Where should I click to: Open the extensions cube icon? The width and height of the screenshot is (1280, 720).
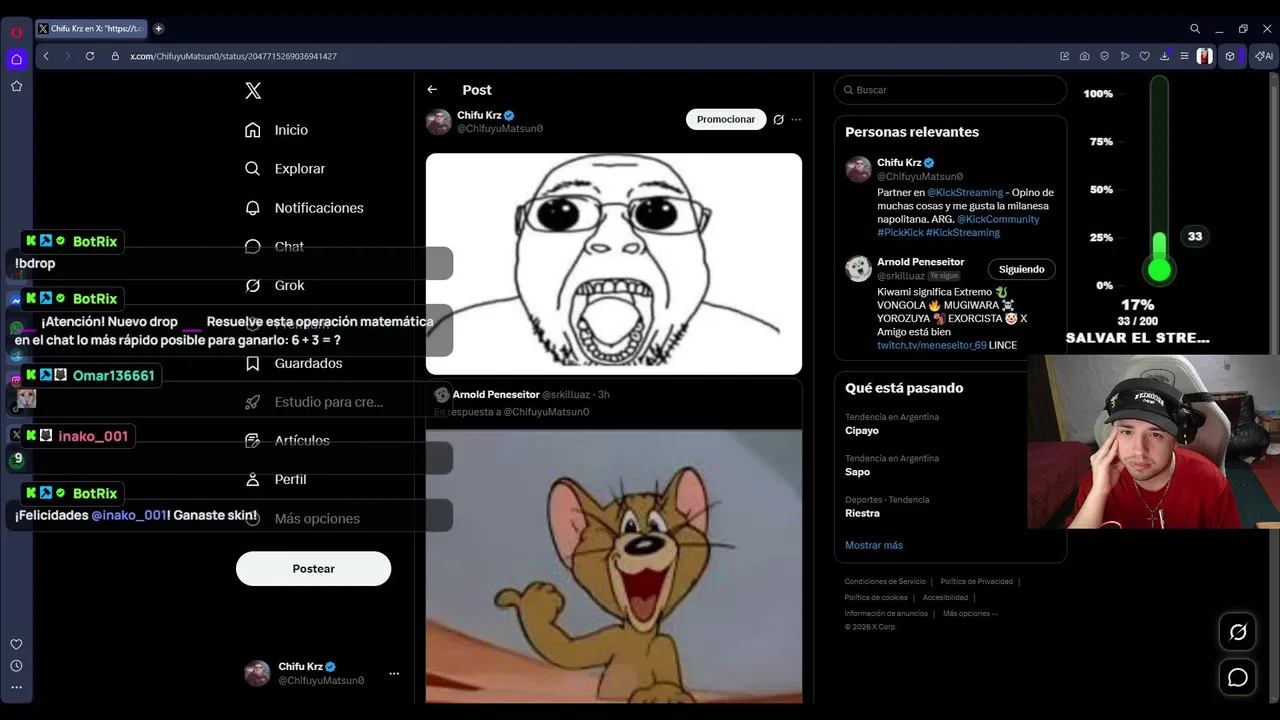pos(1230,56)
